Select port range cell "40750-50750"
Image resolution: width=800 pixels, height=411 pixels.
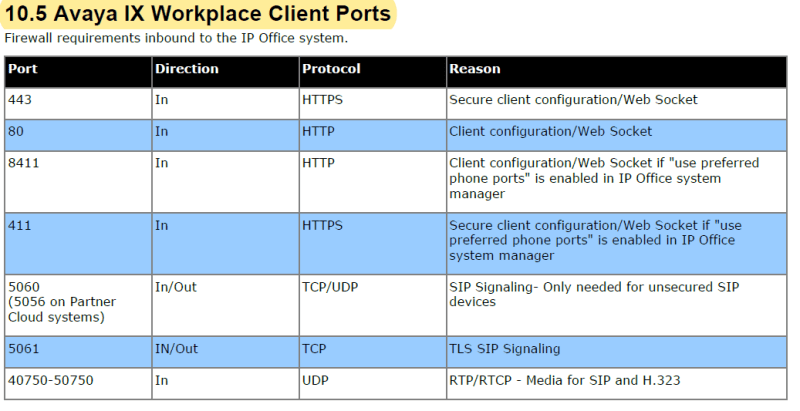[x=78, y=383]
